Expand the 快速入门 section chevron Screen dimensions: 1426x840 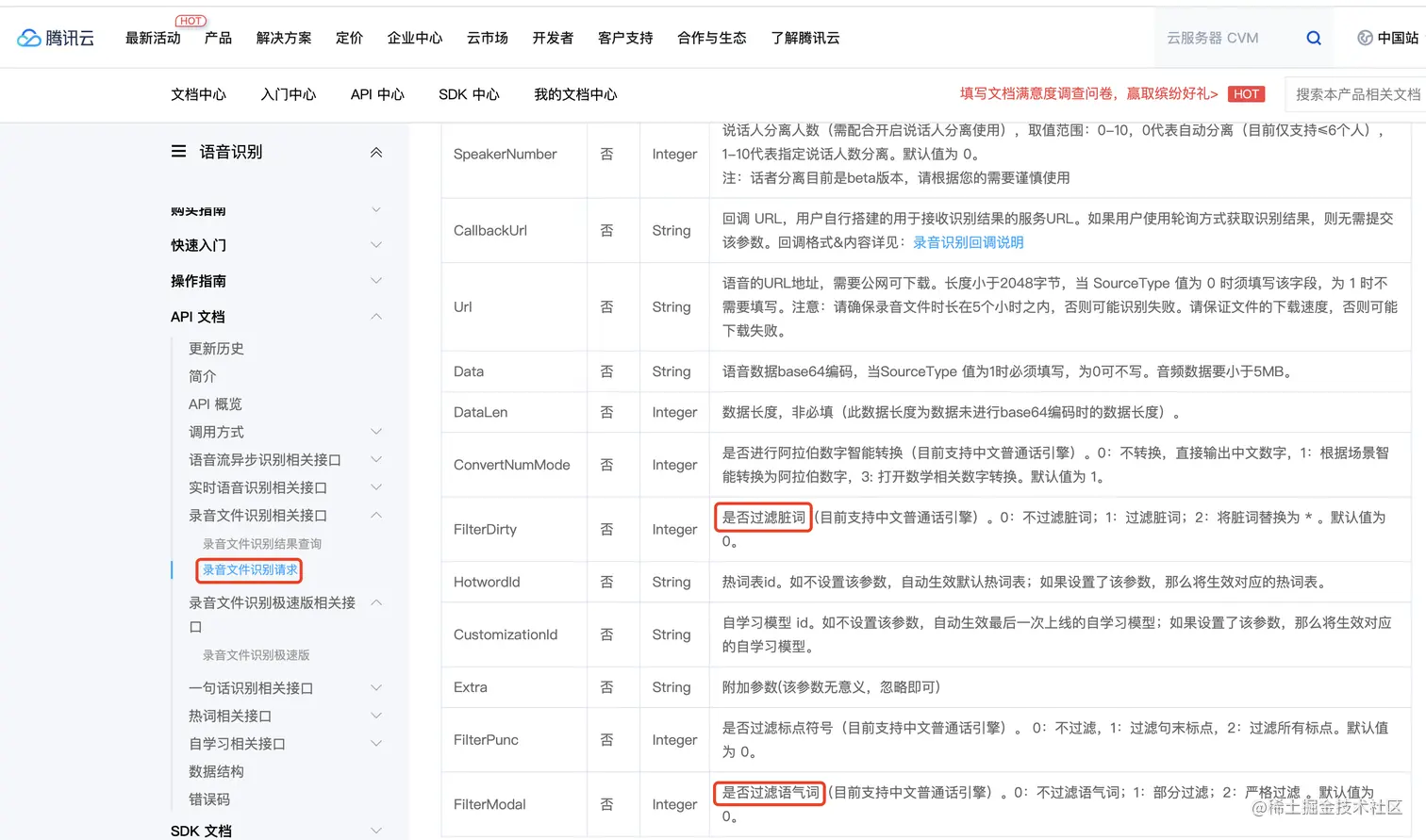point(376,245)
